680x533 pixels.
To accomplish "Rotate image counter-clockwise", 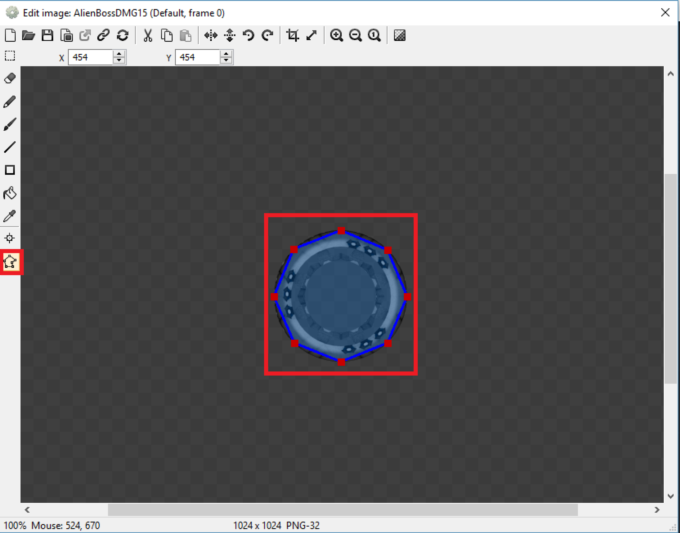I will click(x=248, y=35).
